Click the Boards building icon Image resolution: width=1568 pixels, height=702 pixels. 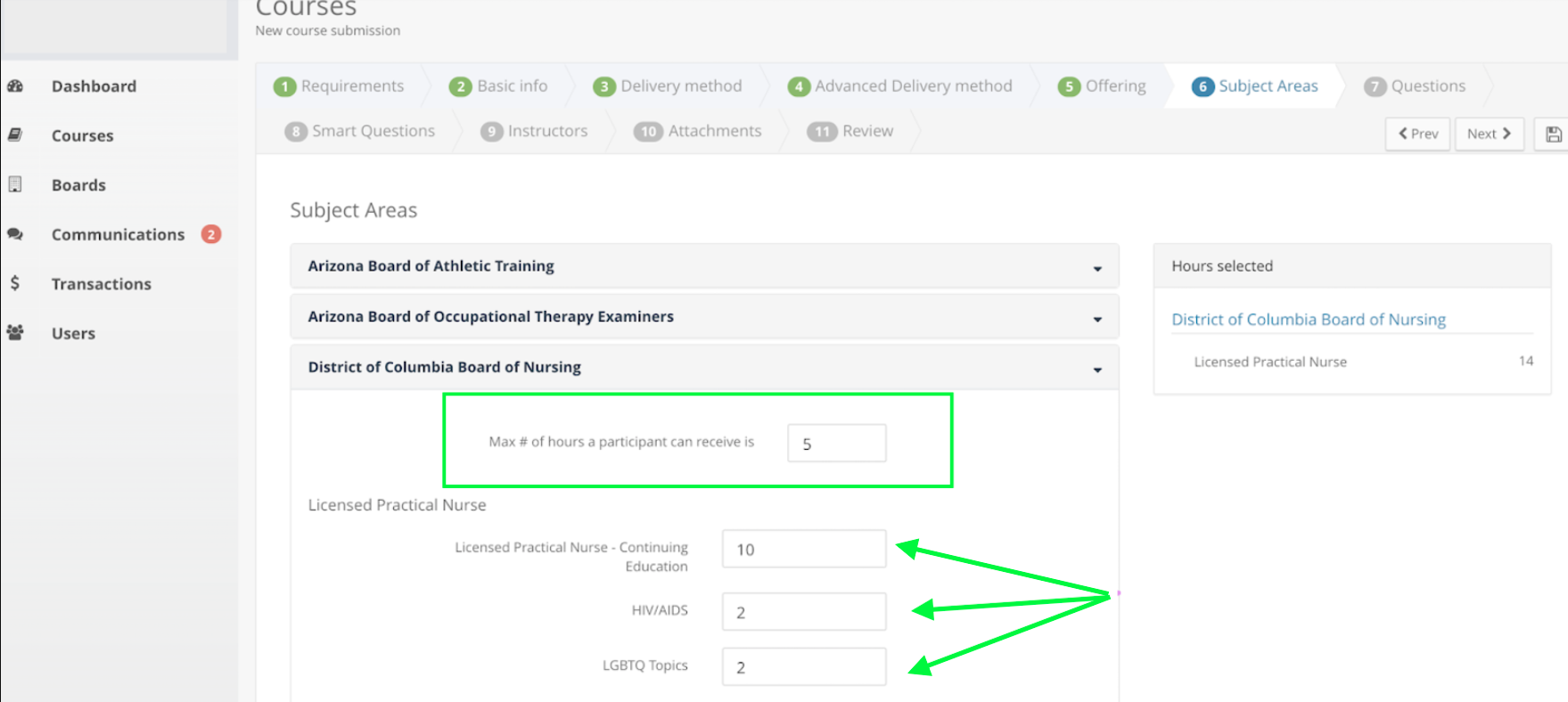[x=15, y=184]
